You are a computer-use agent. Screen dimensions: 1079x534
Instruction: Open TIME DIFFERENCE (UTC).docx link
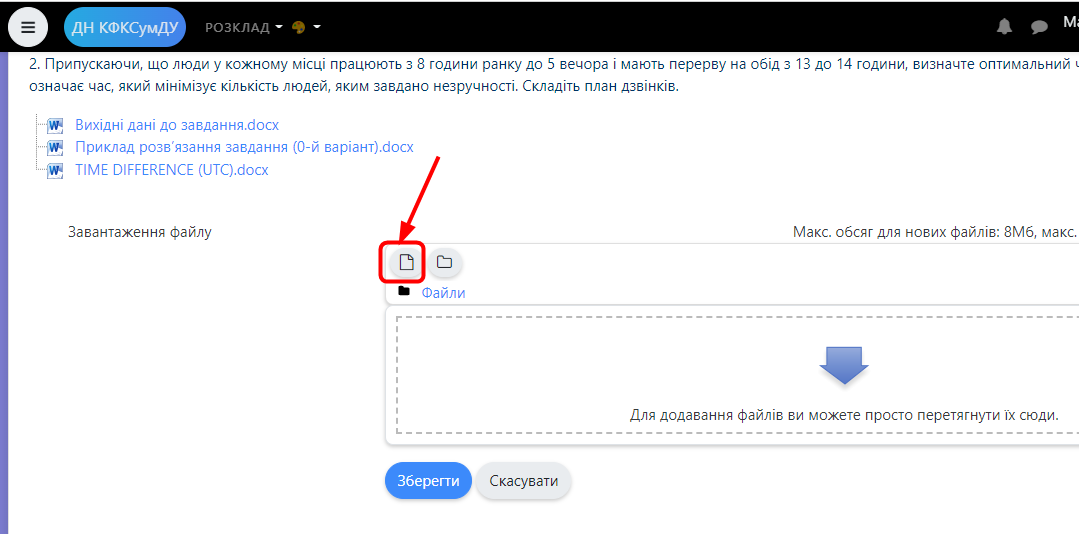coord(172,170)
